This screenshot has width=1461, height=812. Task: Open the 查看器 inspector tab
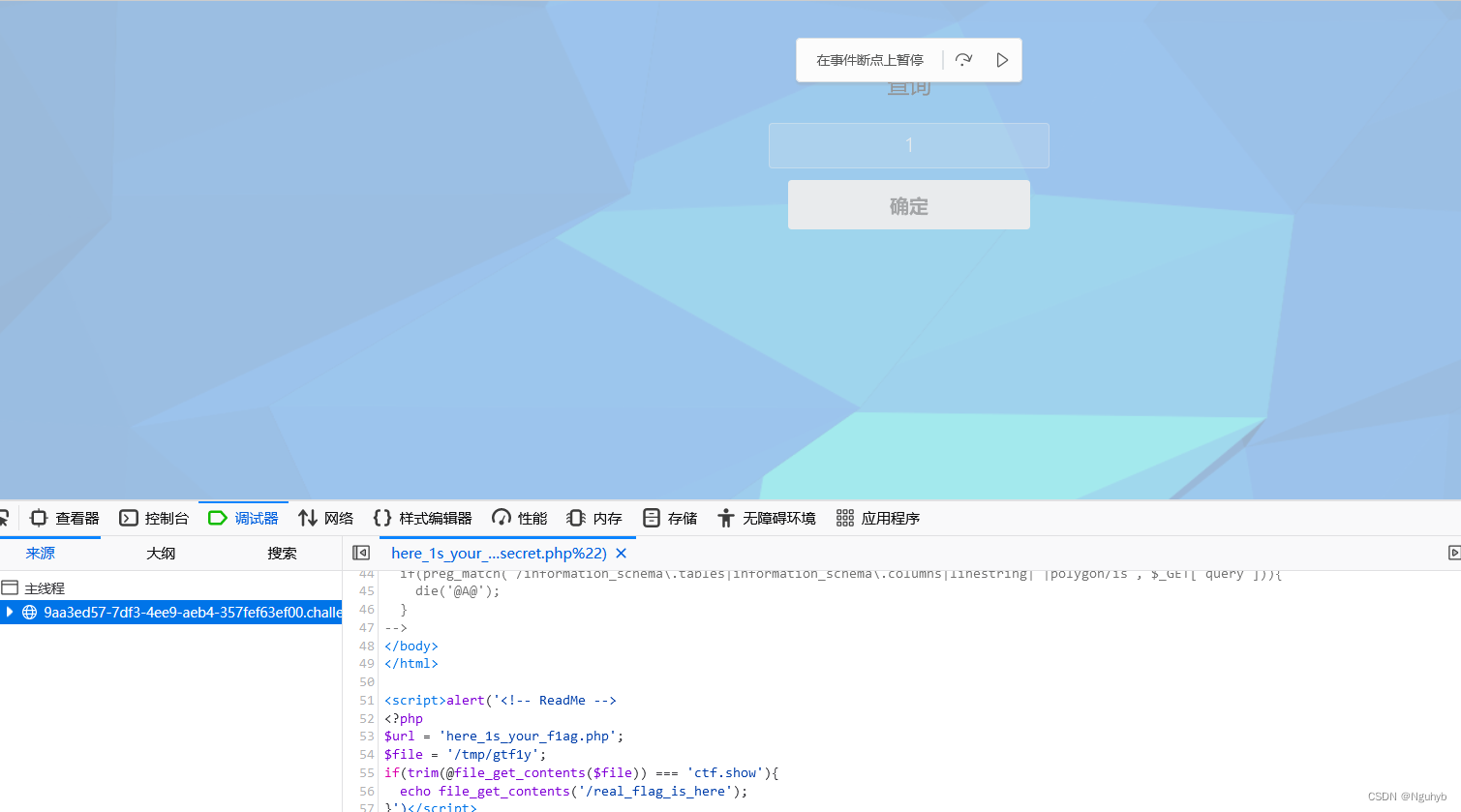pos(65,519)
